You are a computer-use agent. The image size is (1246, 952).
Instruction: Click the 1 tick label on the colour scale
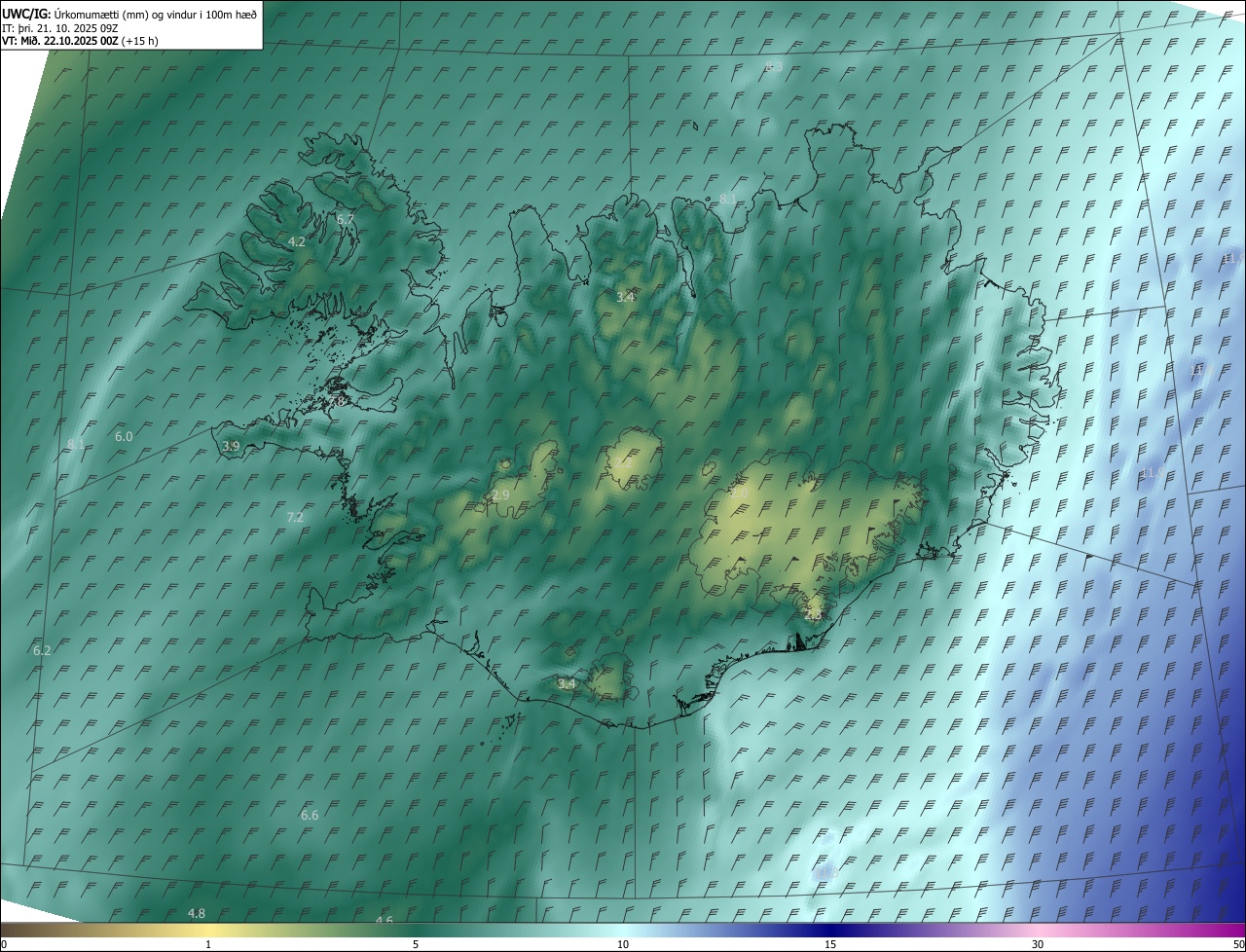(x=208, y=944)
